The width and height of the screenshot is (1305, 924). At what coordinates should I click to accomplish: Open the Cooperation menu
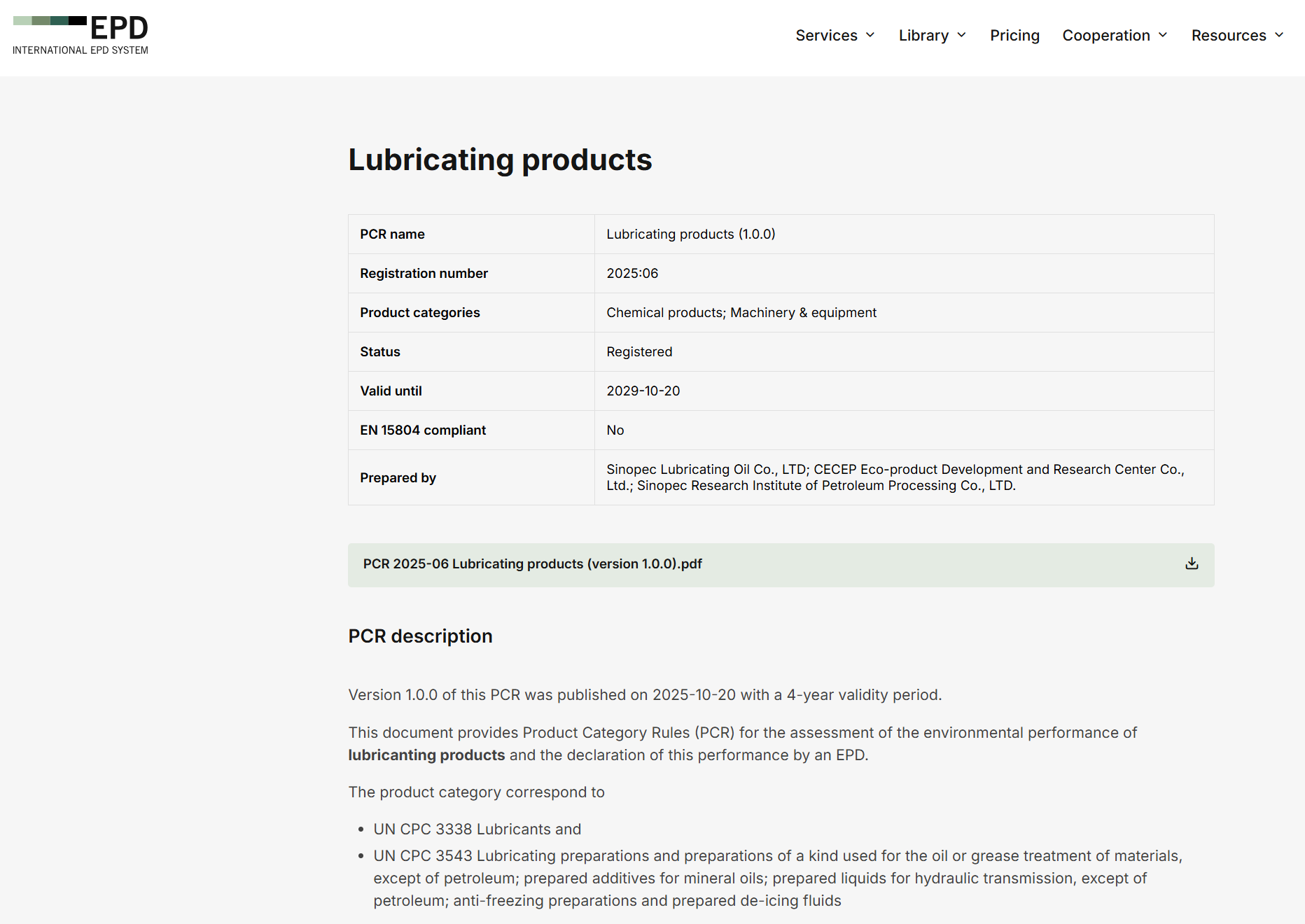[x=1105, y=35]
